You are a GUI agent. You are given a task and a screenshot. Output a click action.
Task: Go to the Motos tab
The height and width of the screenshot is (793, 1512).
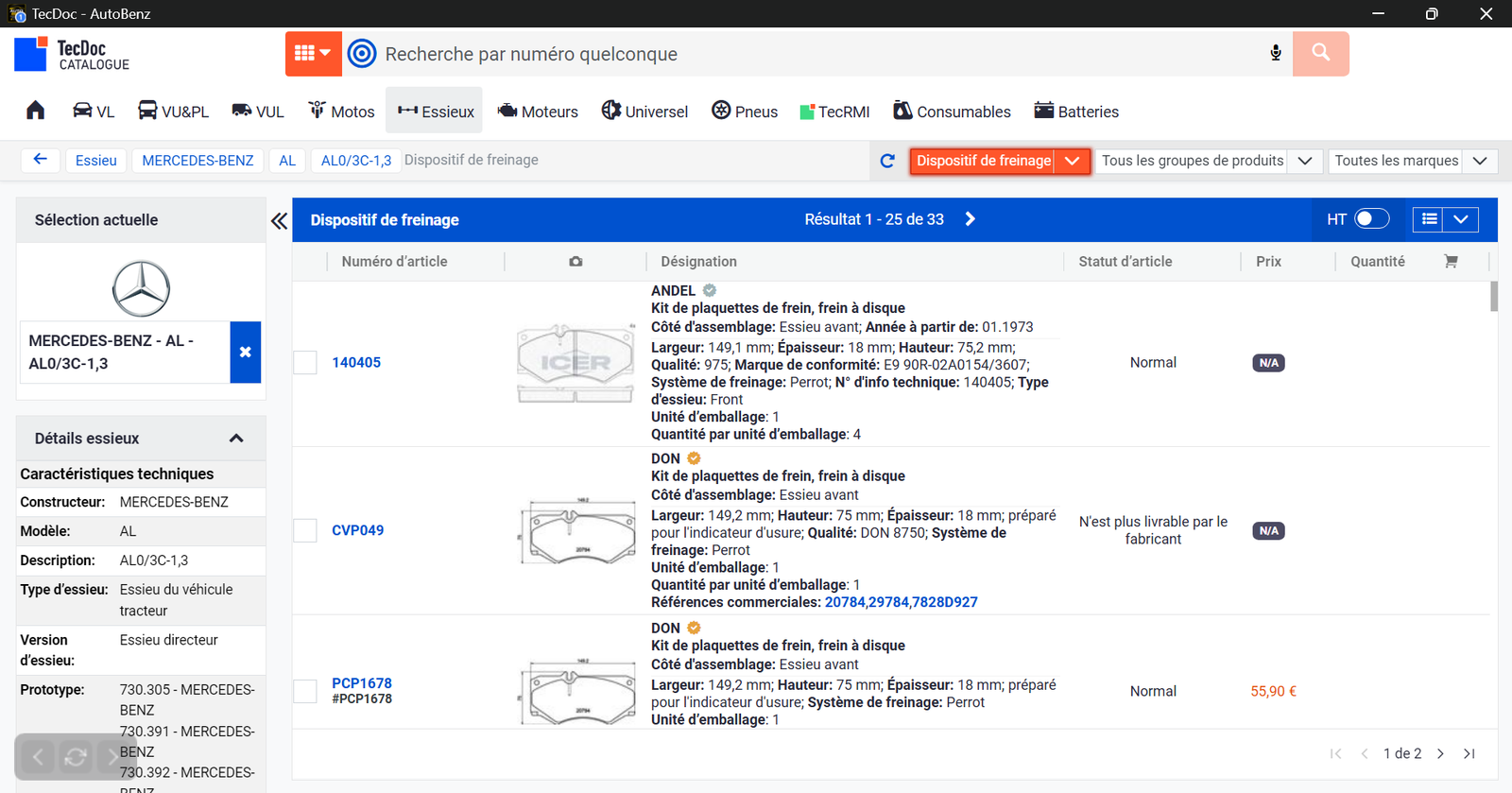pyautogui.click(x=341, y=112)
